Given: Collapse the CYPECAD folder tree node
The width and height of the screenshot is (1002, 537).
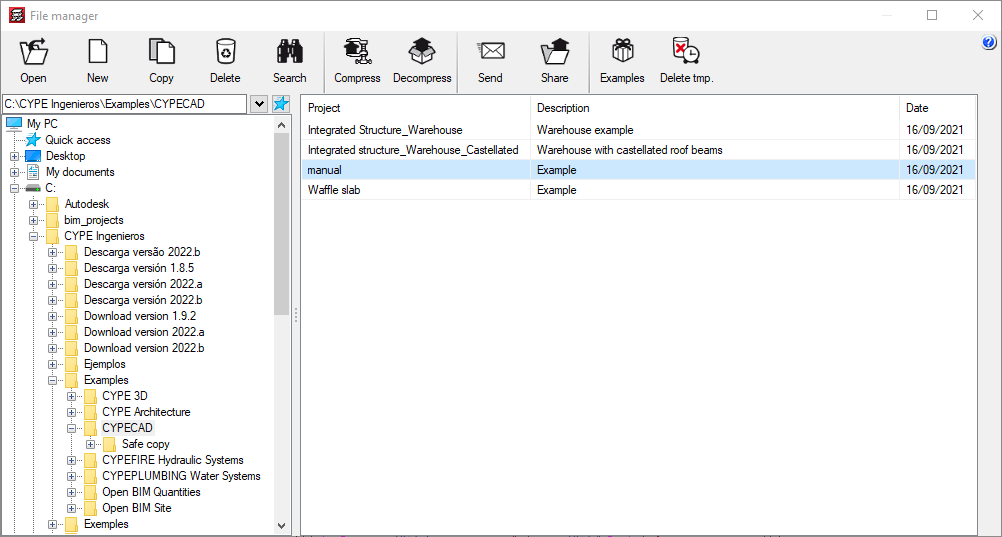Looking at the screenshot, I should pos(72,428).
